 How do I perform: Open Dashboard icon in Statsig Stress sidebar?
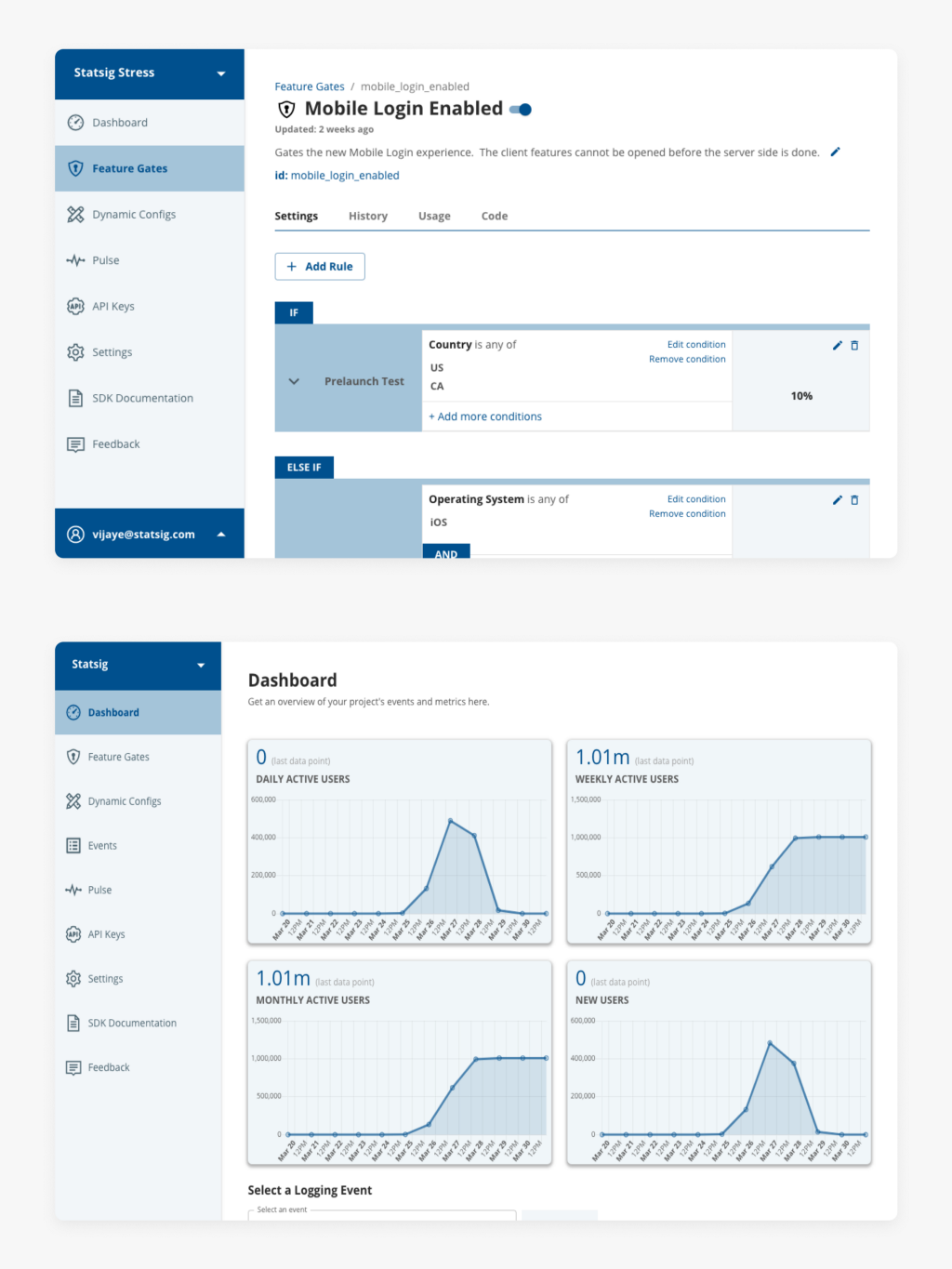(x=75, y=123)
